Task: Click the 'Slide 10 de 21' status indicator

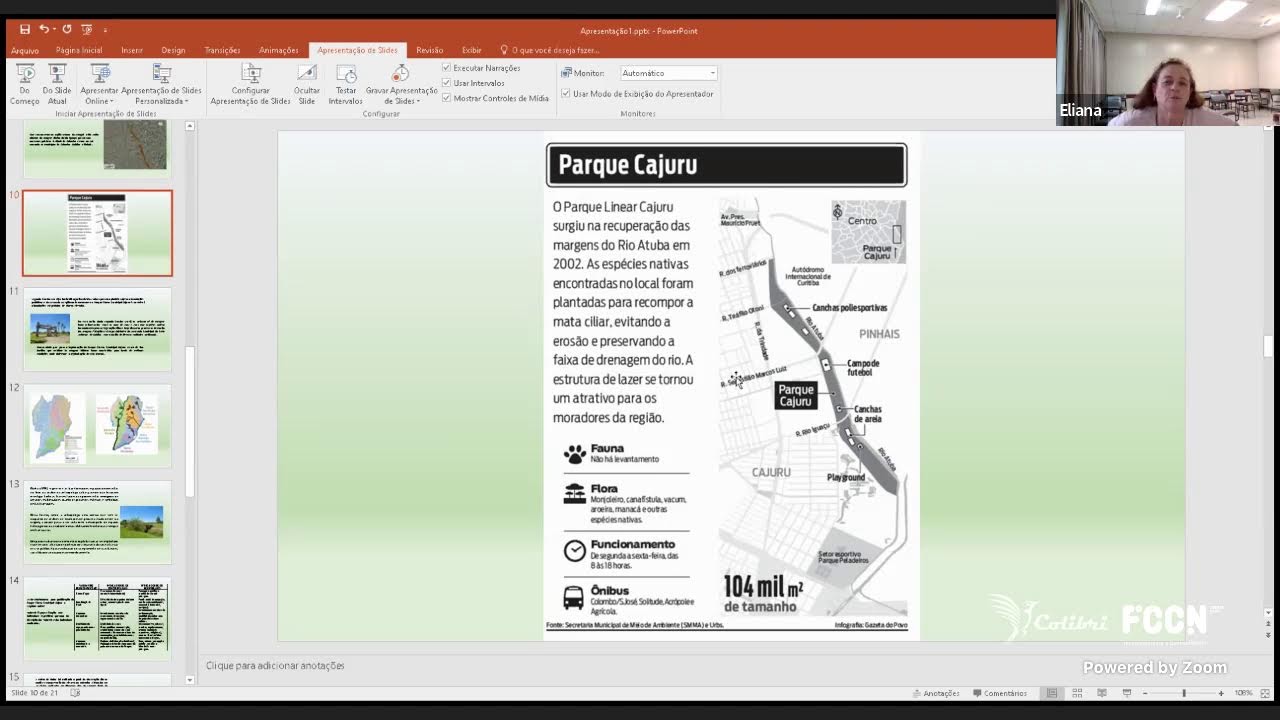Action: point(35,692)
